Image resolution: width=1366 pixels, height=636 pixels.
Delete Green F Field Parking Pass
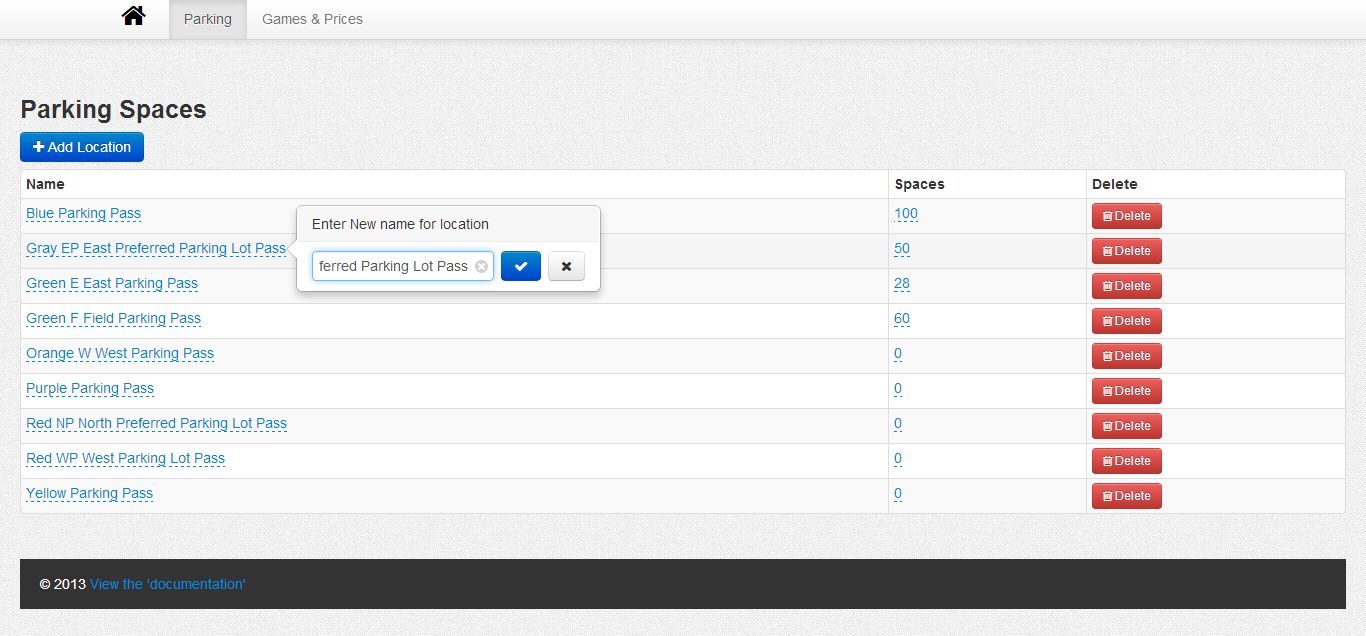1126,321
